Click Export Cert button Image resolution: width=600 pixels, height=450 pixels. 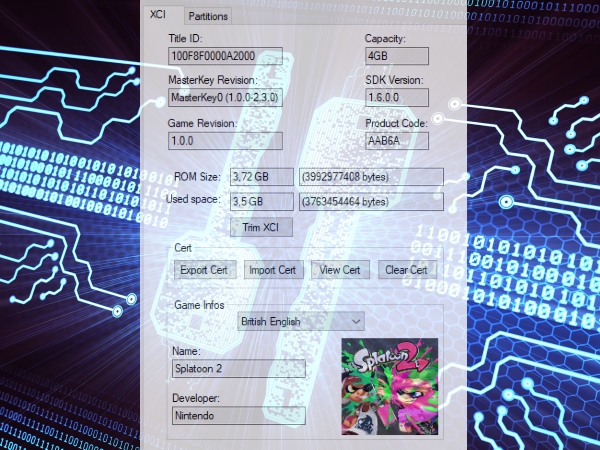coord(205,270)
